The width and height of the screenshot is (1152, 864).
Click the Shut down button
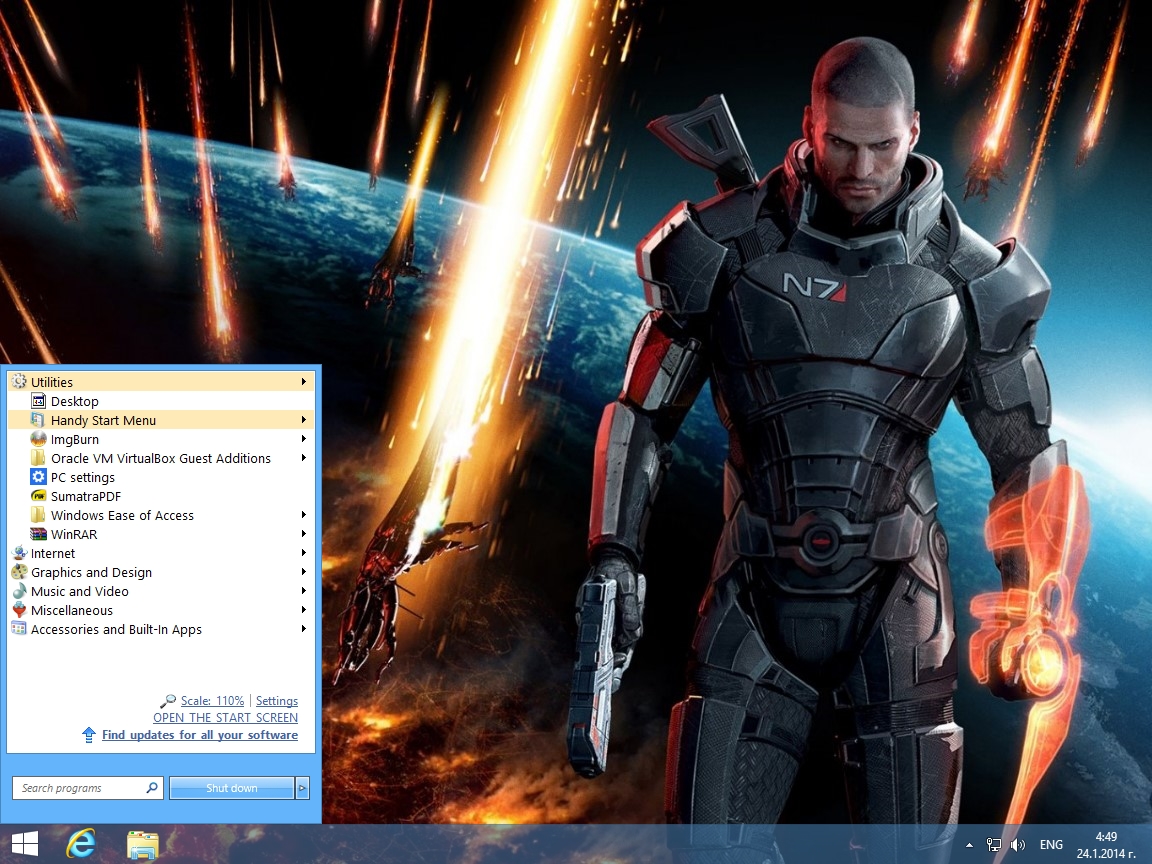coord(231,788)
